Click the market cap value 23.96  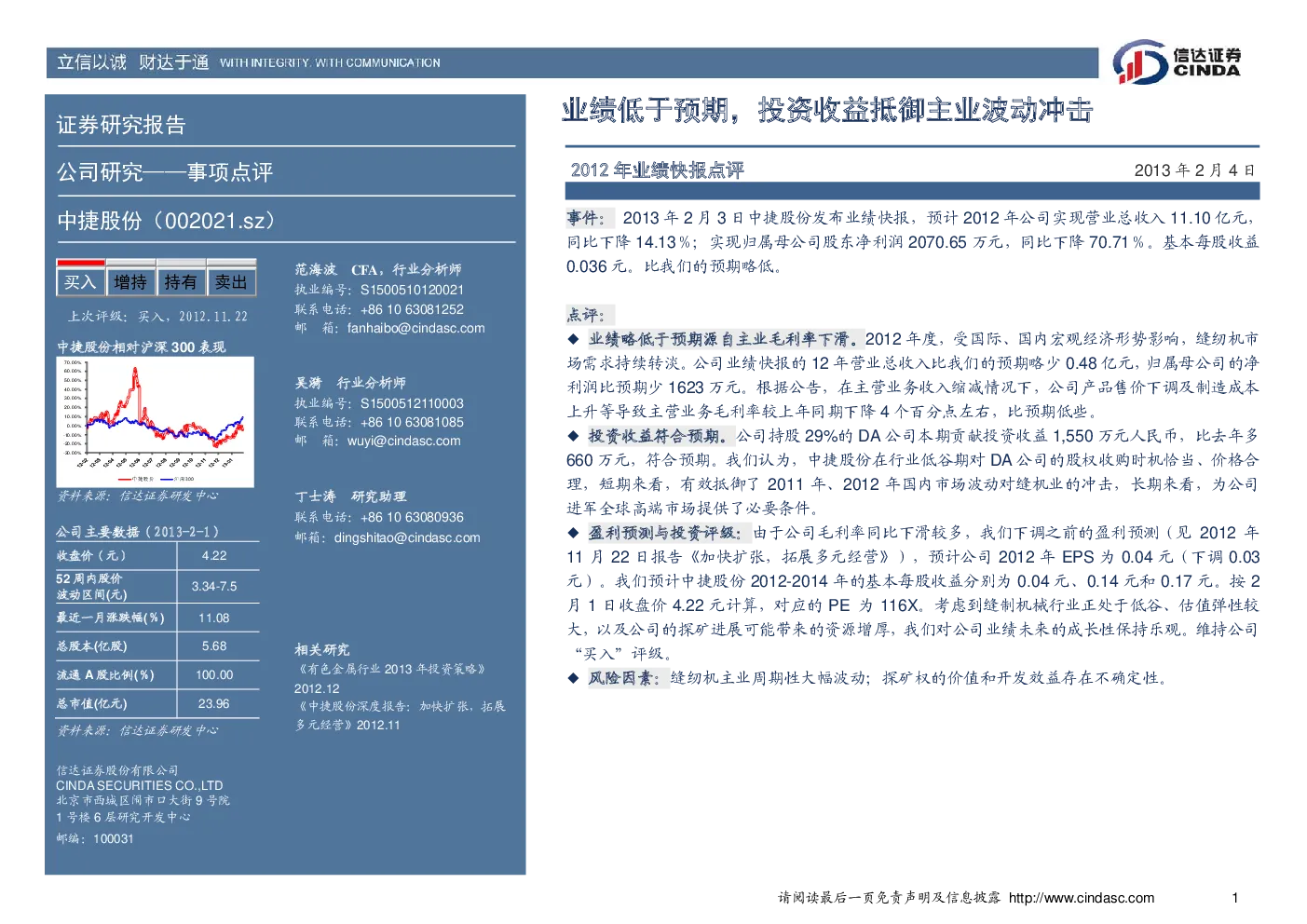214,703
